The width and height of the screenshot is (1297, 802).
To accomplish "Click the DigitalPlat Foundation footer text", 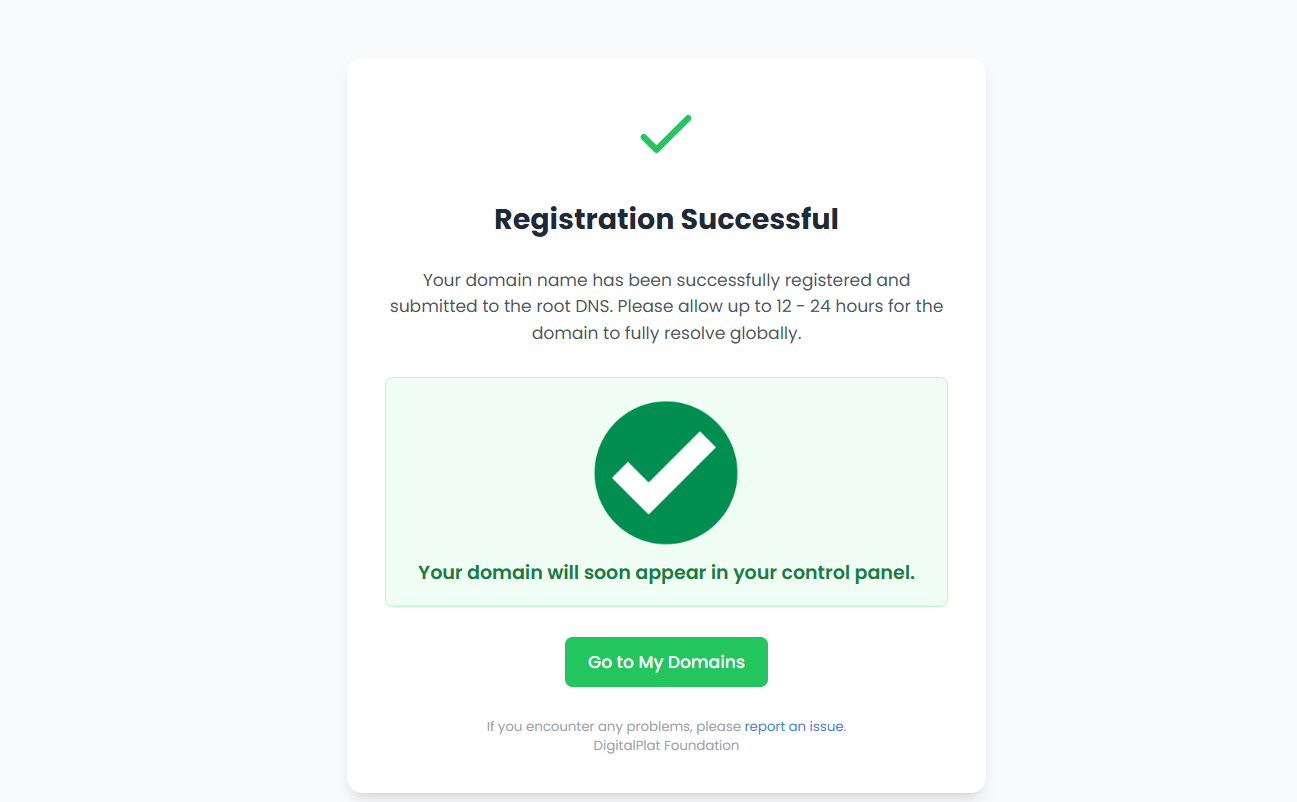I will (666, 745).
